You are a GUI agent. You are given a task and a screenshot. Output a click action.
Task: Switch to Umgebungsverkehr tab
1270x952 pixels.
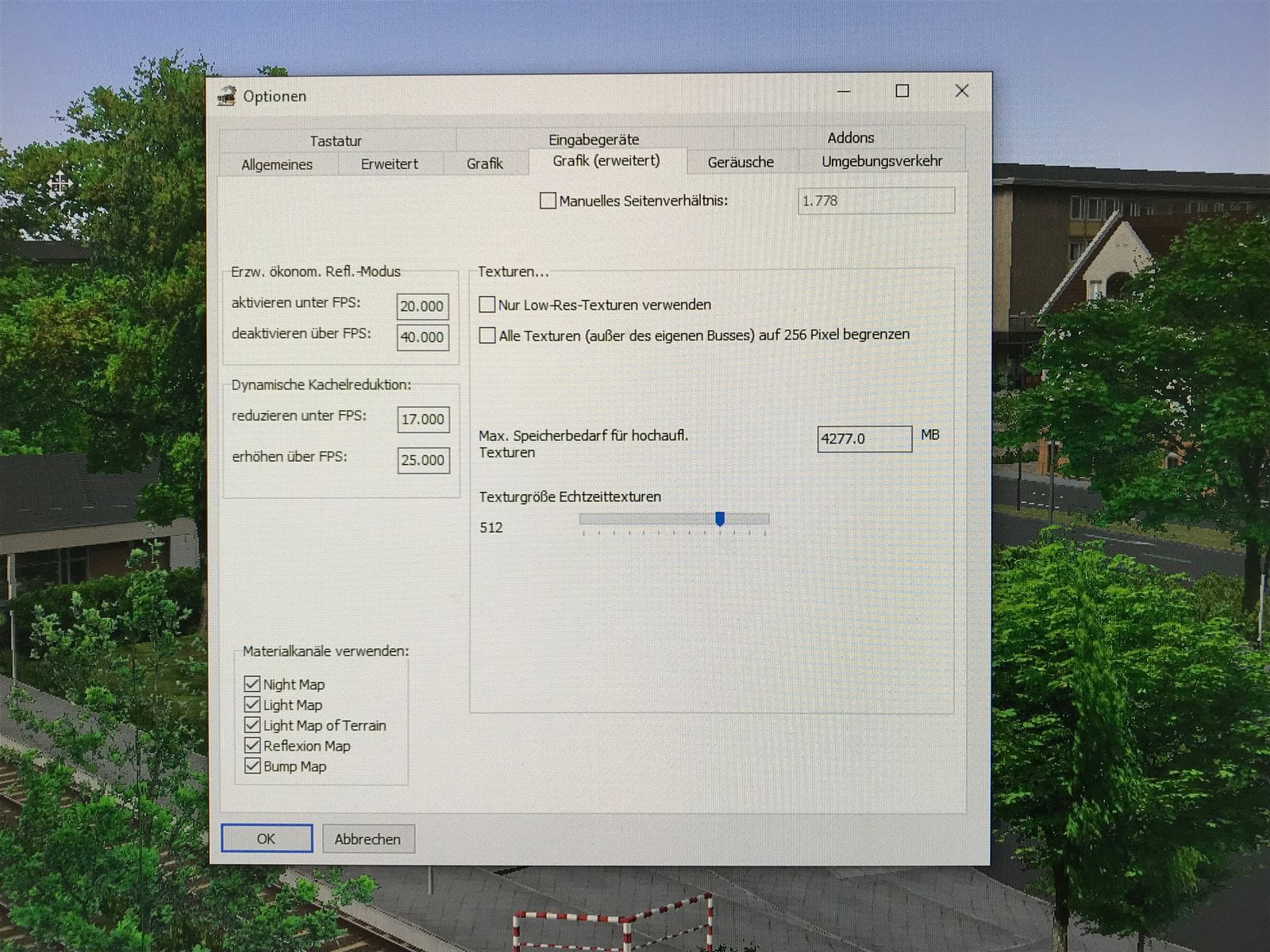tap(882, 161)
